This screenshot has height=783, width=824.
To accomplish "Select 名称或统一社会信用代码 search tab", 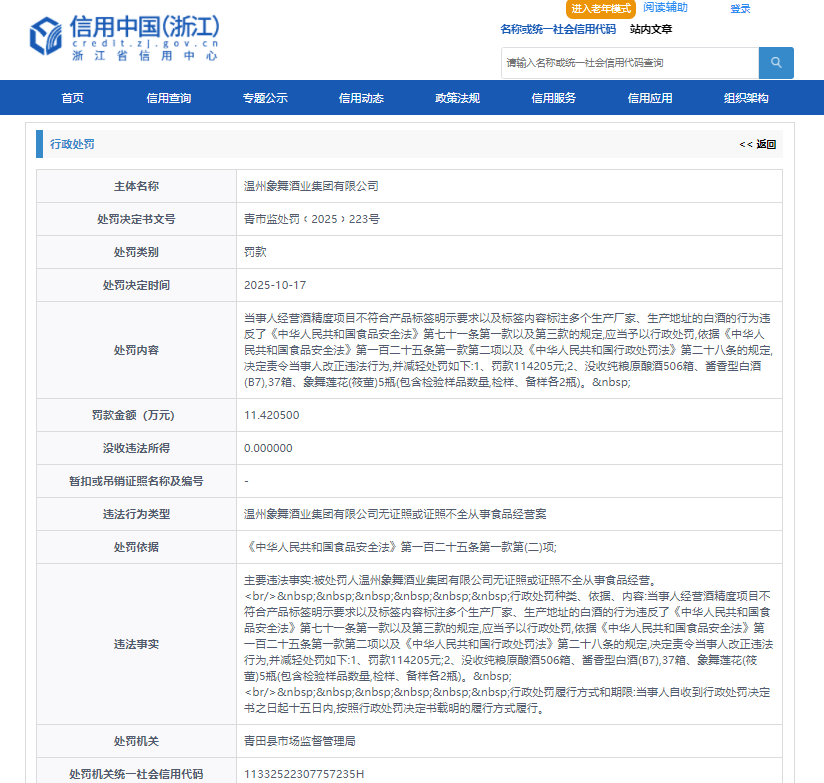I will 558,29.
